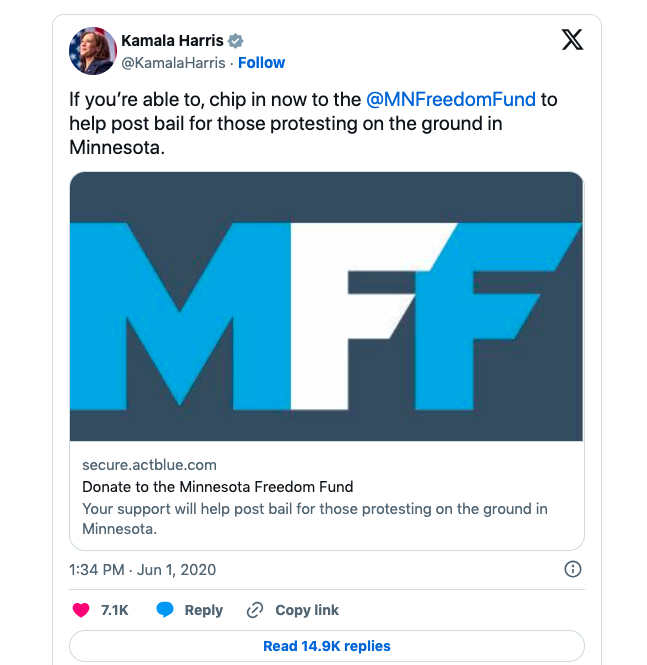Click the secure.actblue.com domain text
The image size is (647, 665).
(x=149, y=465)
